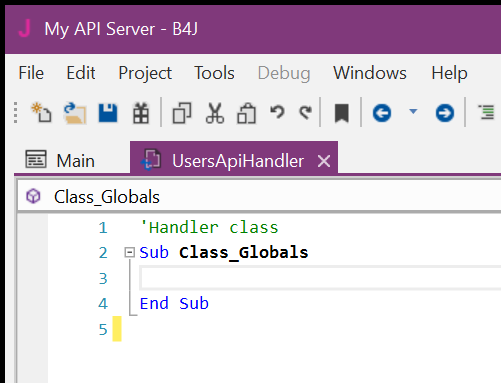Redo the last edit

pyautogui.click(x=305, y=112)
